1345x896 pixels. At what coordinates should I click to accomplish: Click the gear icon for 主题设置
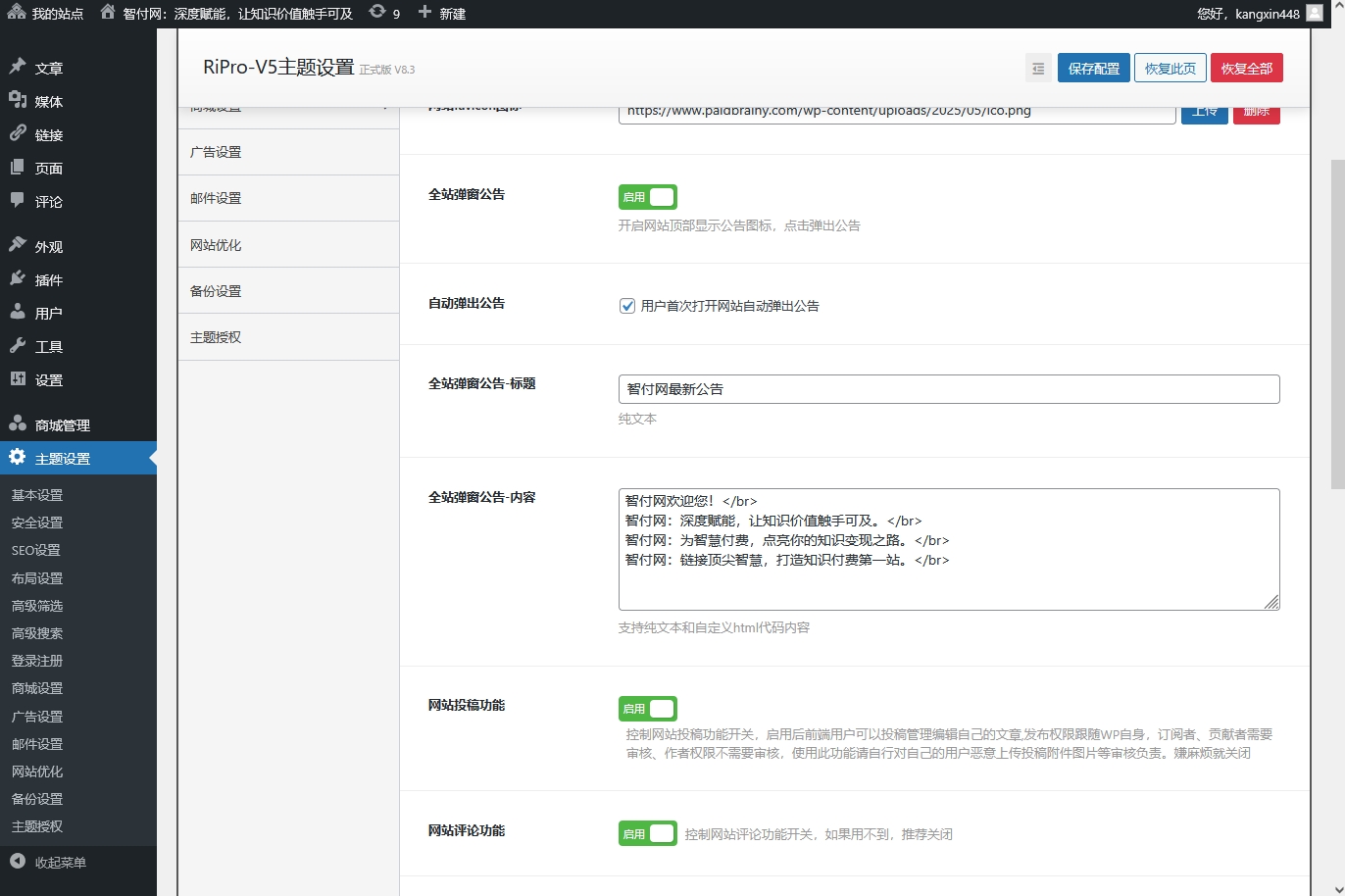(x=18, y=458)
